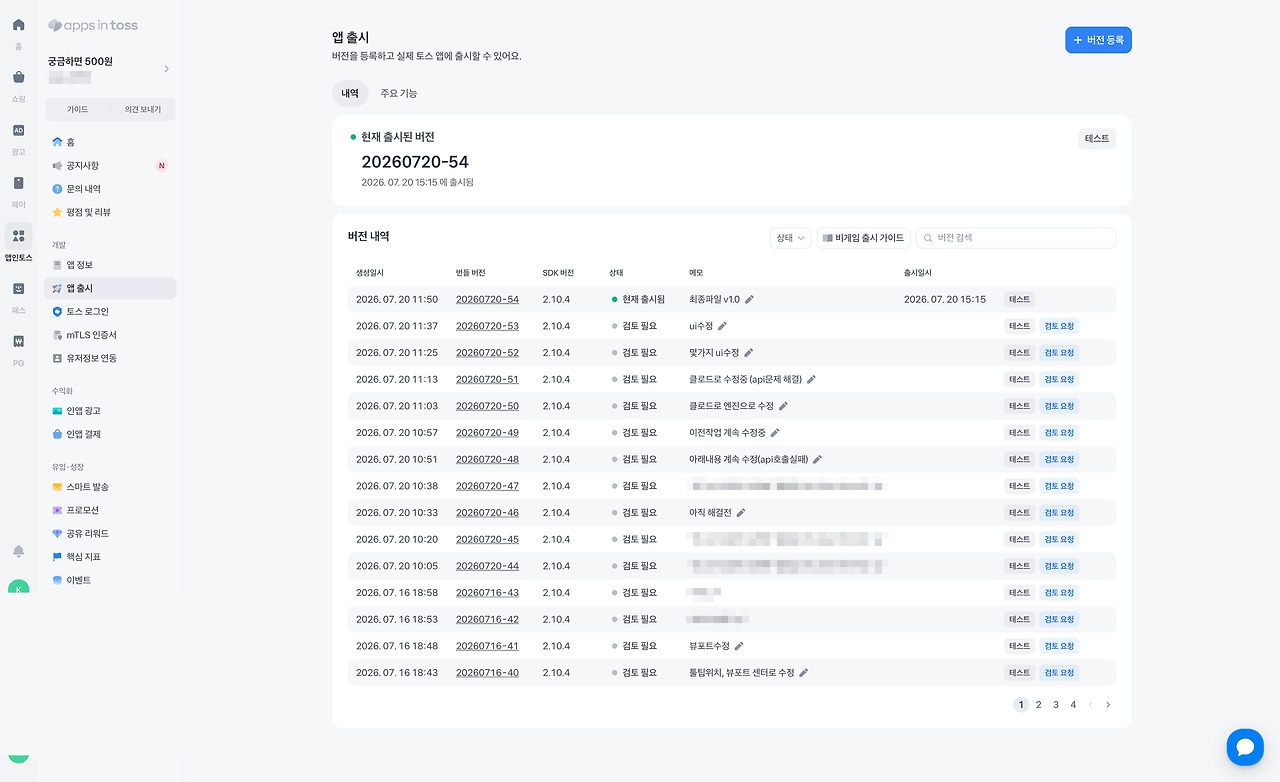The width and height of the screenshot is (1280, 782).
Task: Open 문의 내역 in the sidebar
Action: (110, 189)
